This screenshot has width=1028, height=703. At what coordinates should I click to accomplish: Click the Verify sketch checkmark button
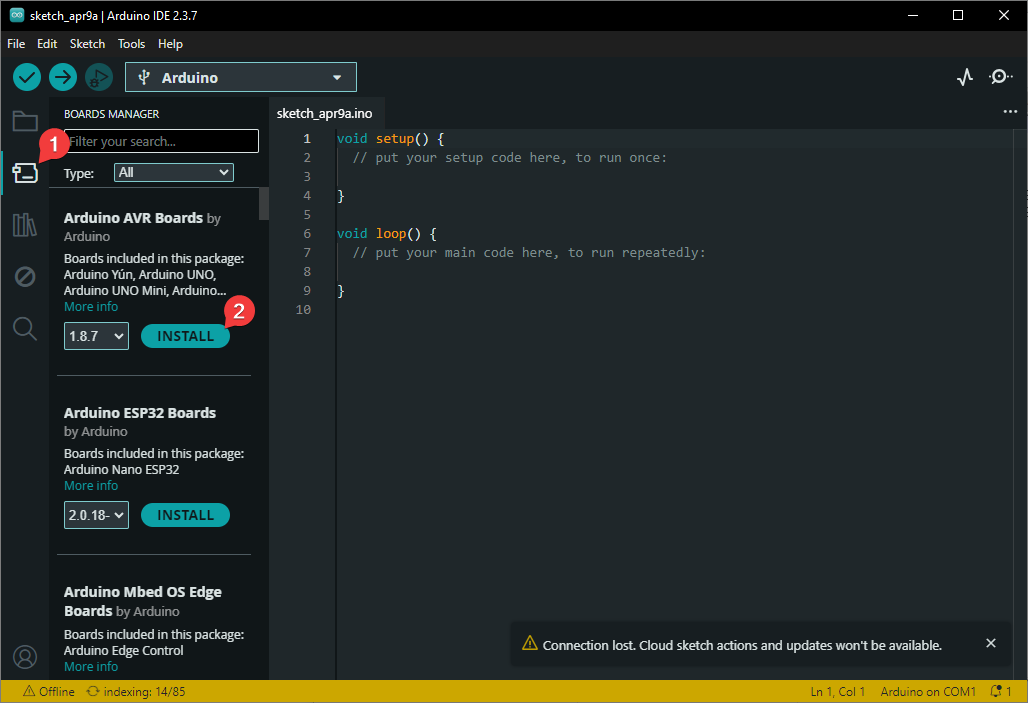pyautogui.click(x=27, y=77)
